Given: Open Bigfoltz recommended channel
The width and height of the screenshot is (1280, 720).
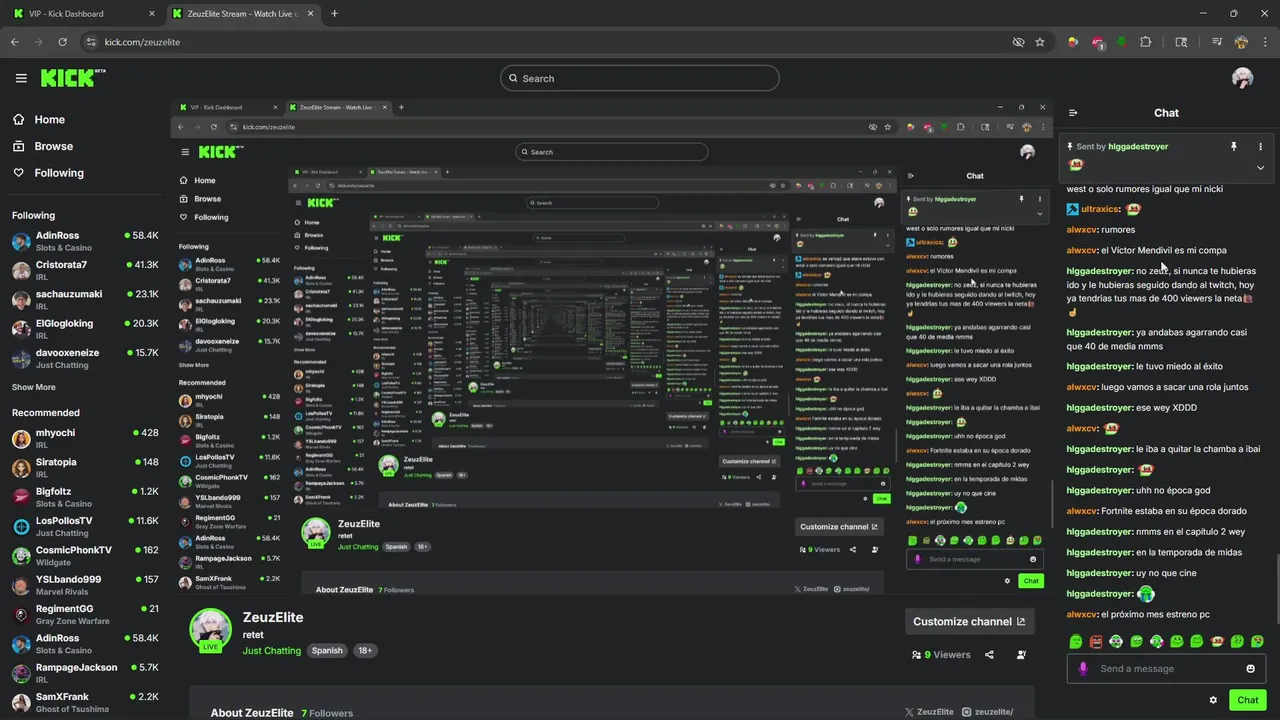Looking at the screenshot, I should click(x=85, y=497).
